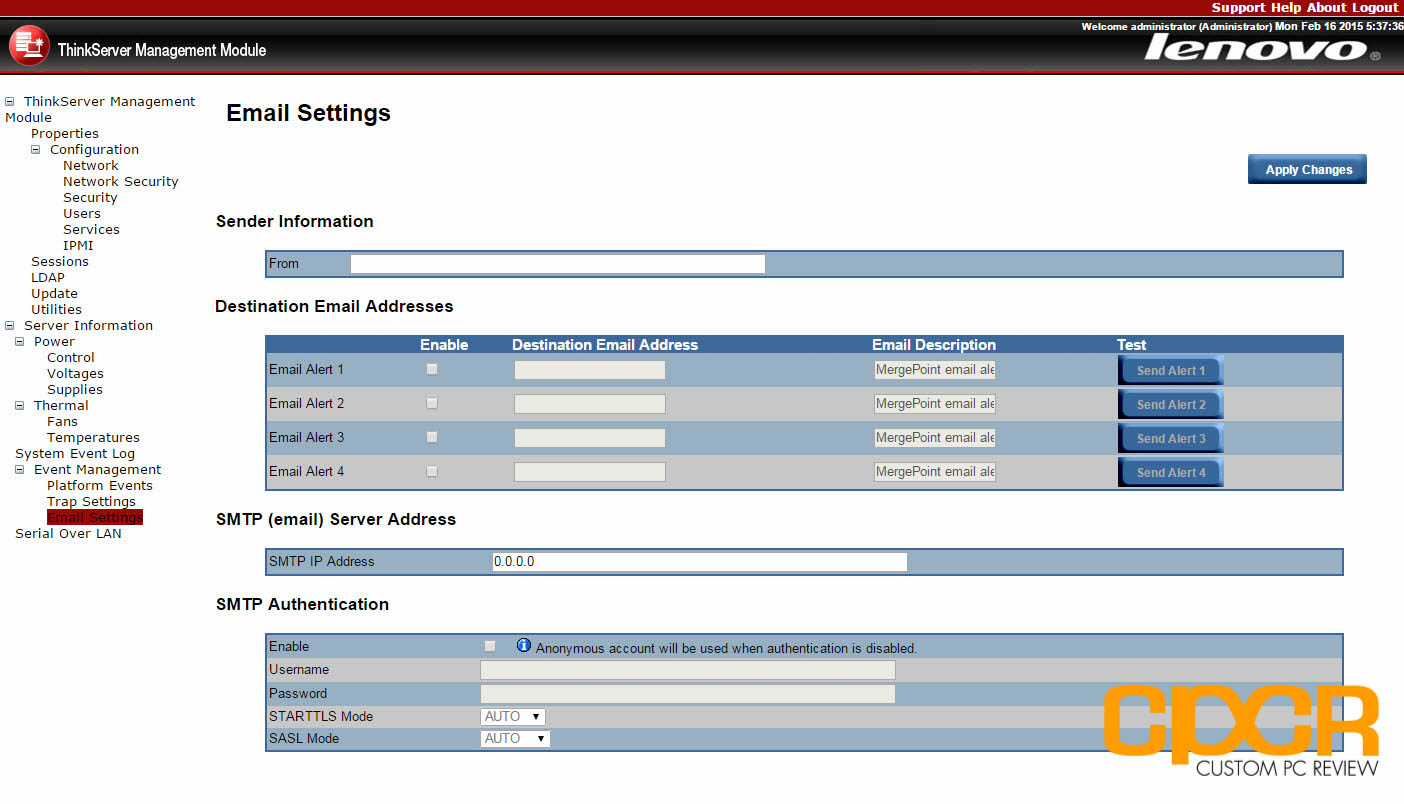Open Serial Over LAN
The image size is (1404, 804).
pos(68,533)
